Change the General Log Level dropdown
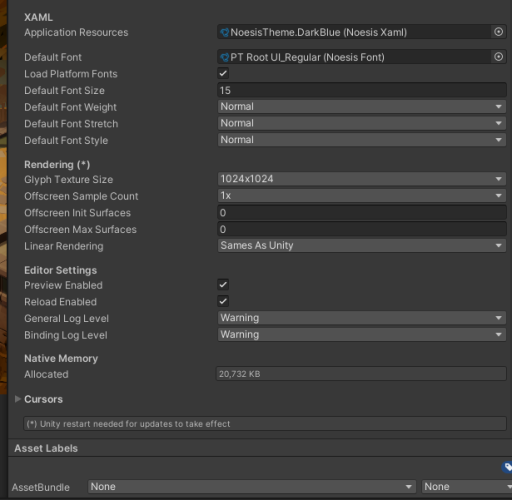 pos(362,318)
